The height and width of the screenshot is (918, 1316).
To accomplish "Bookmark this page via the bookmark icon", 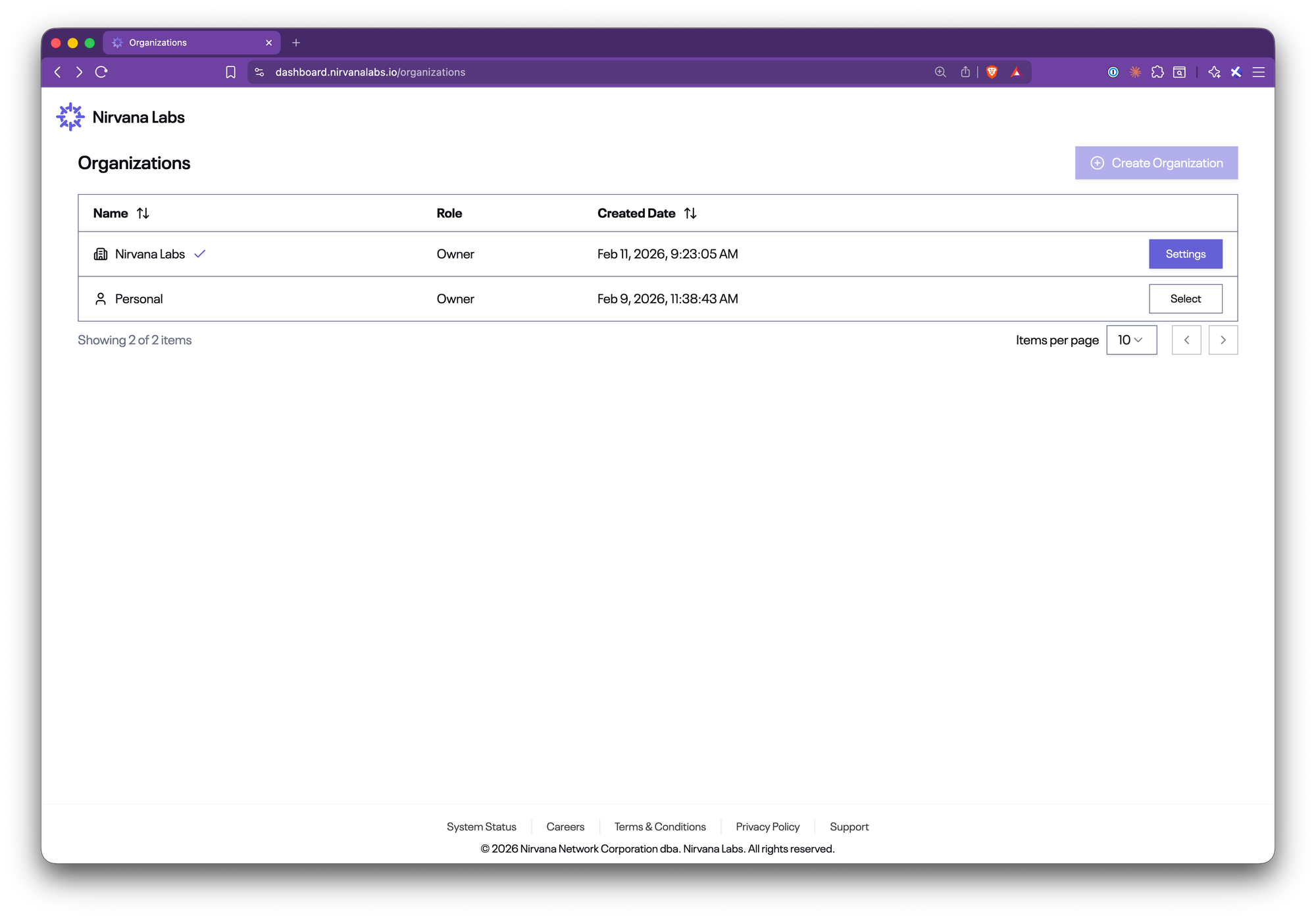I will [230, 72].
